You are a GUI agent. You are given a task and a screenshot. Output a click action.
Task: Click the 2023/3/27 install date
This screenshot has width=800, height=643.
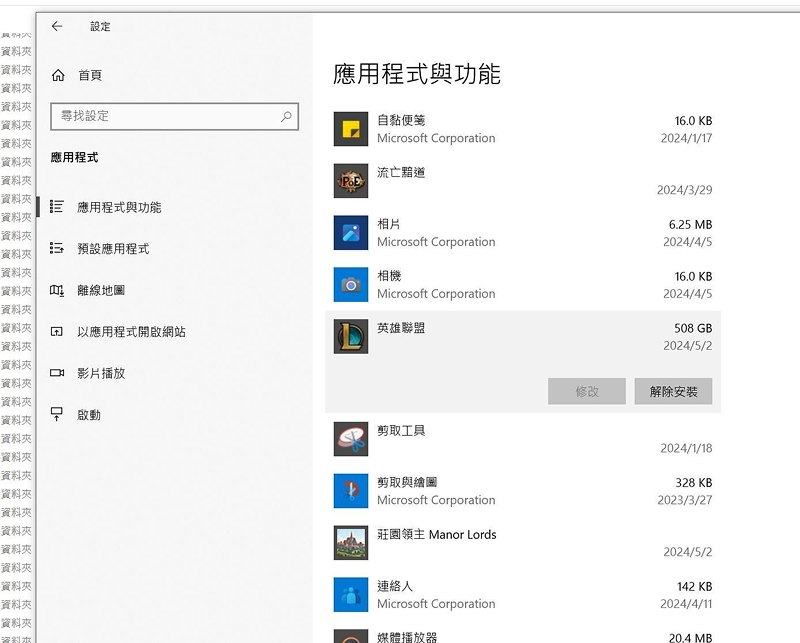click(x=685, y=500)
